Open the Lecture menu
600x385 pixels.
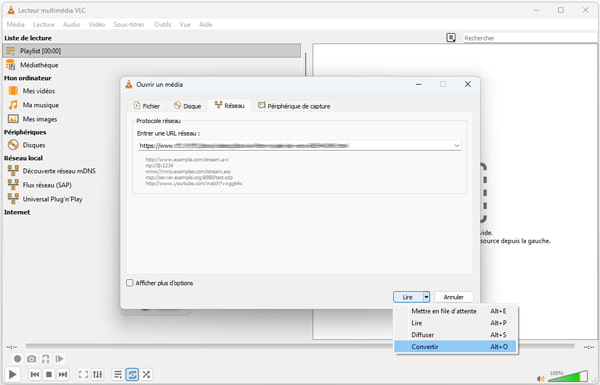[44, 24]
